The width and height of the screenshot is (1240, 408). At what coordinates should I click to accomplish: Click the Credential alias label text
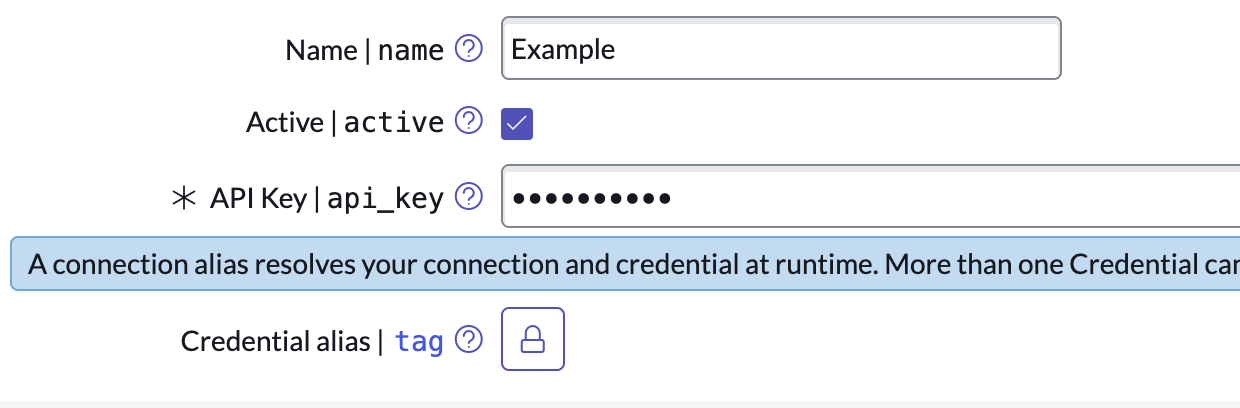[275, 342]
